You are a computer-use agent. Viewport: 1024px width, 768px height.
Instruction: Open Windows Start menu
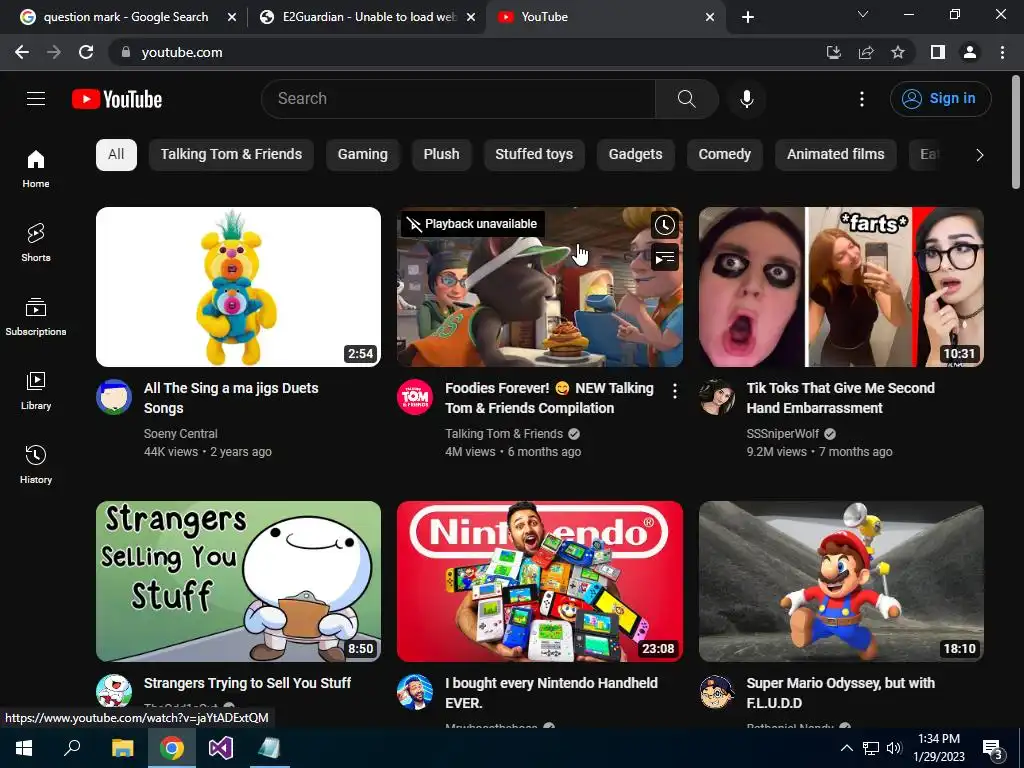point(24,748)
